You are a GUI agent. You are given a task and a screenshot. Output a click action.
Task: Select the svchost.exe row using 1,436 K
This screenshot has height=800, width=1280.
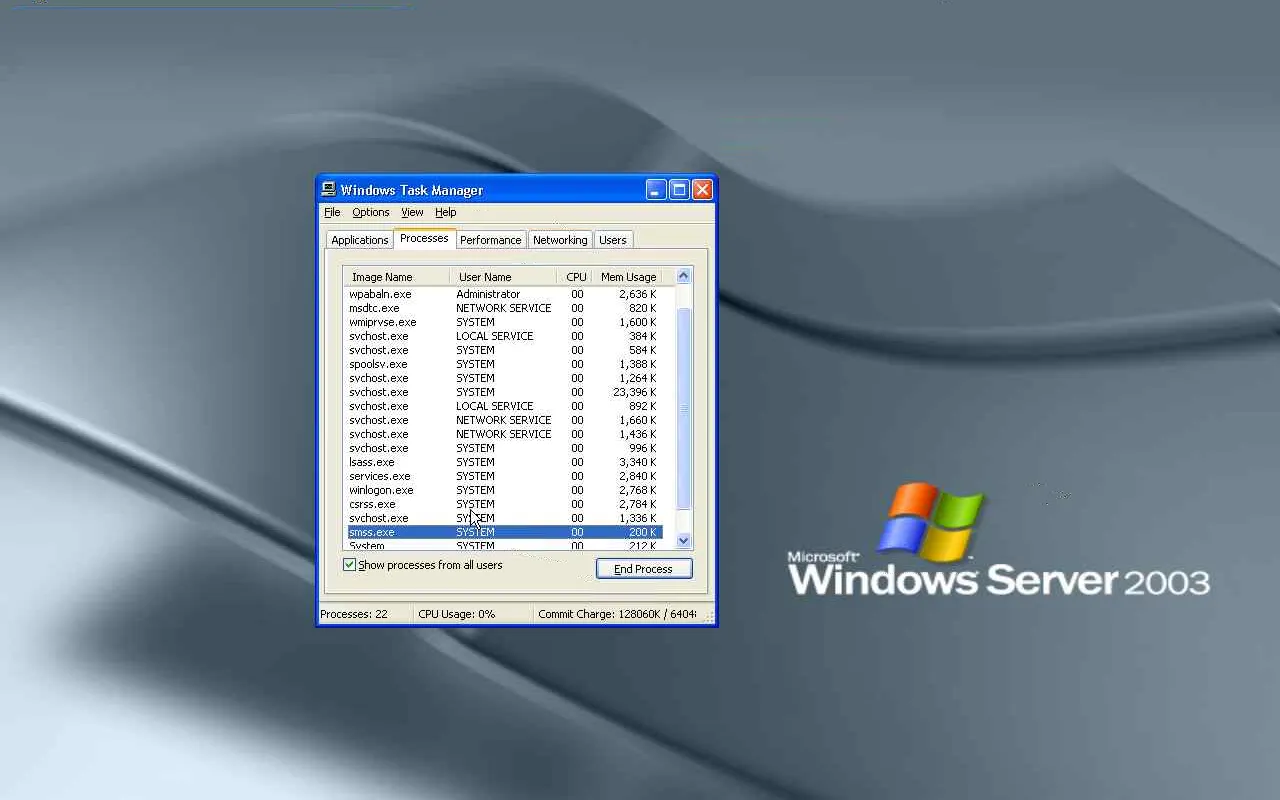(503, 434)
